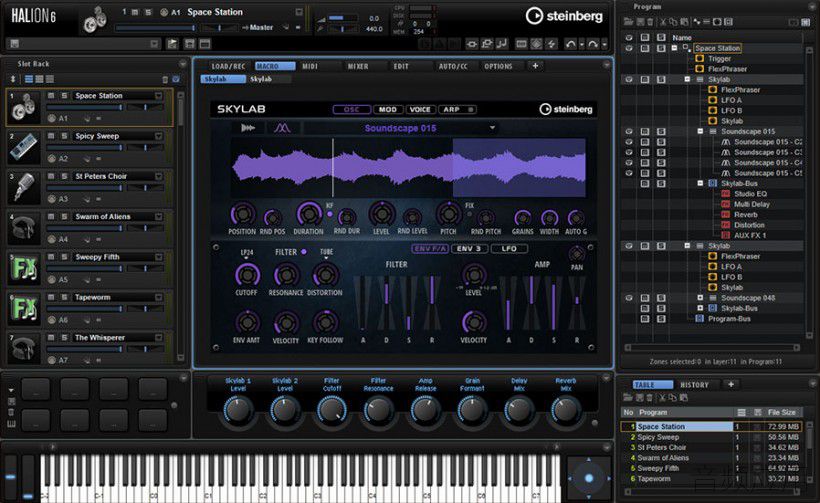Click the lightning bolt icon in top toolbar
Image resolution: width=820 pixels, height=503 pixels.
tap(551, 44)
